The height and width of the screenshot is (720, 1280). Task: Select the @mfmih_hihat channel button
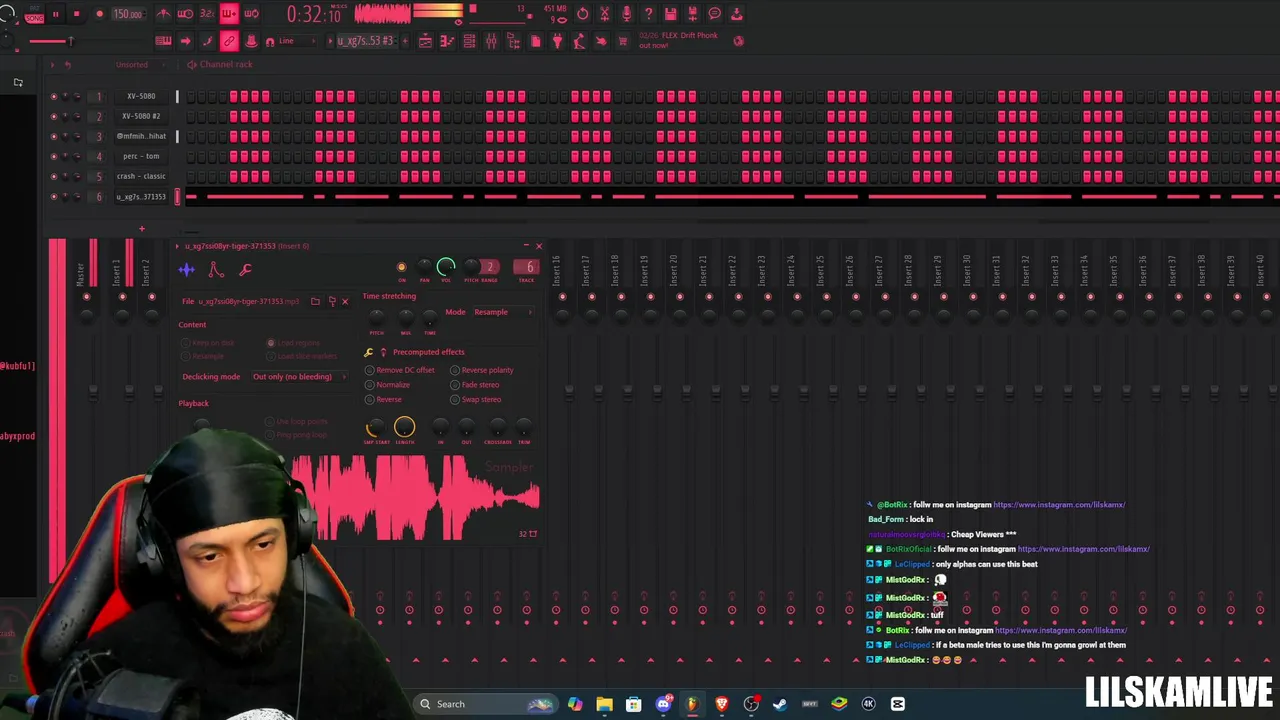point(141,136)
